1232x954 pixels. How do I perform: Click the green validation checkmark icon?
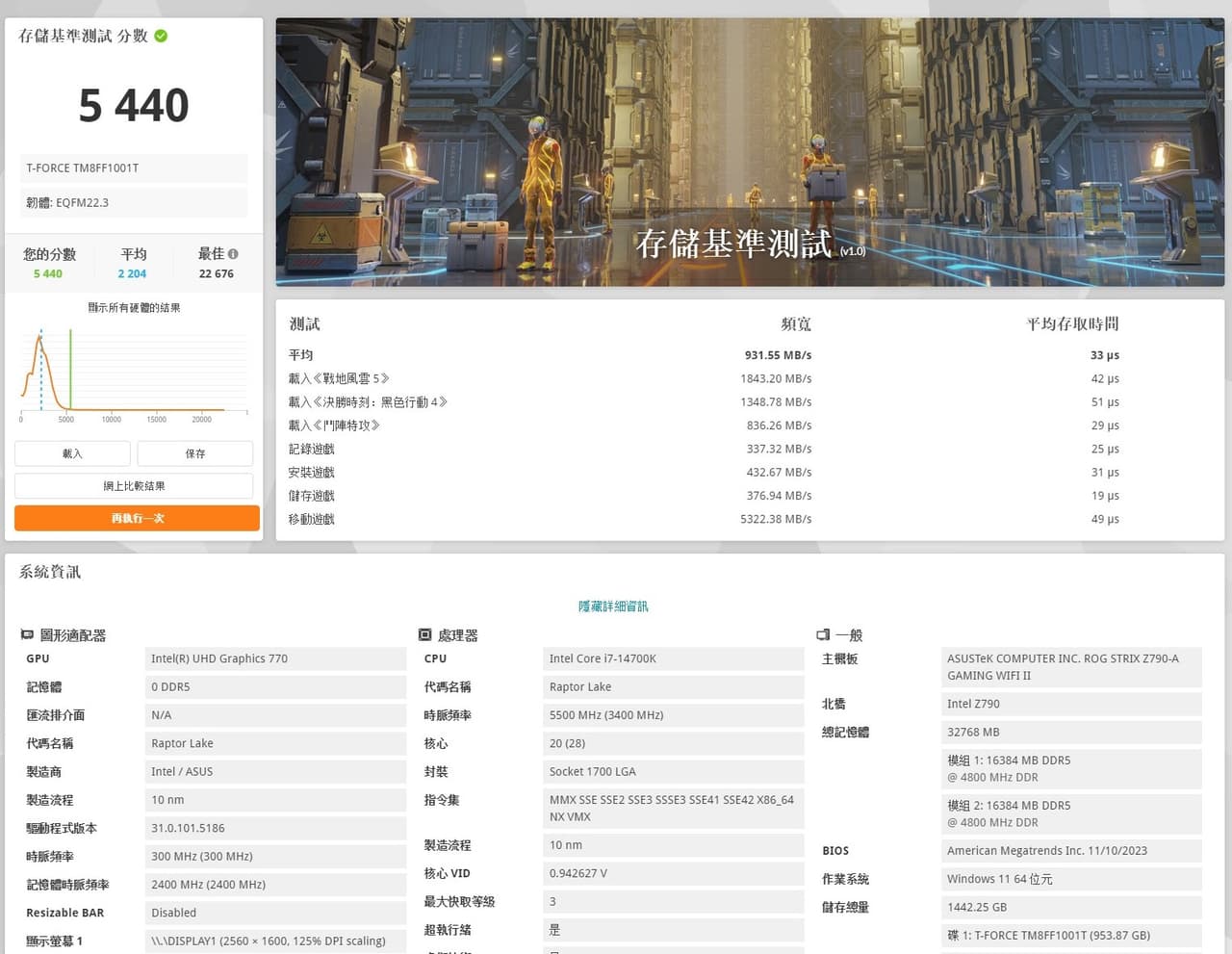pos(161,36)
